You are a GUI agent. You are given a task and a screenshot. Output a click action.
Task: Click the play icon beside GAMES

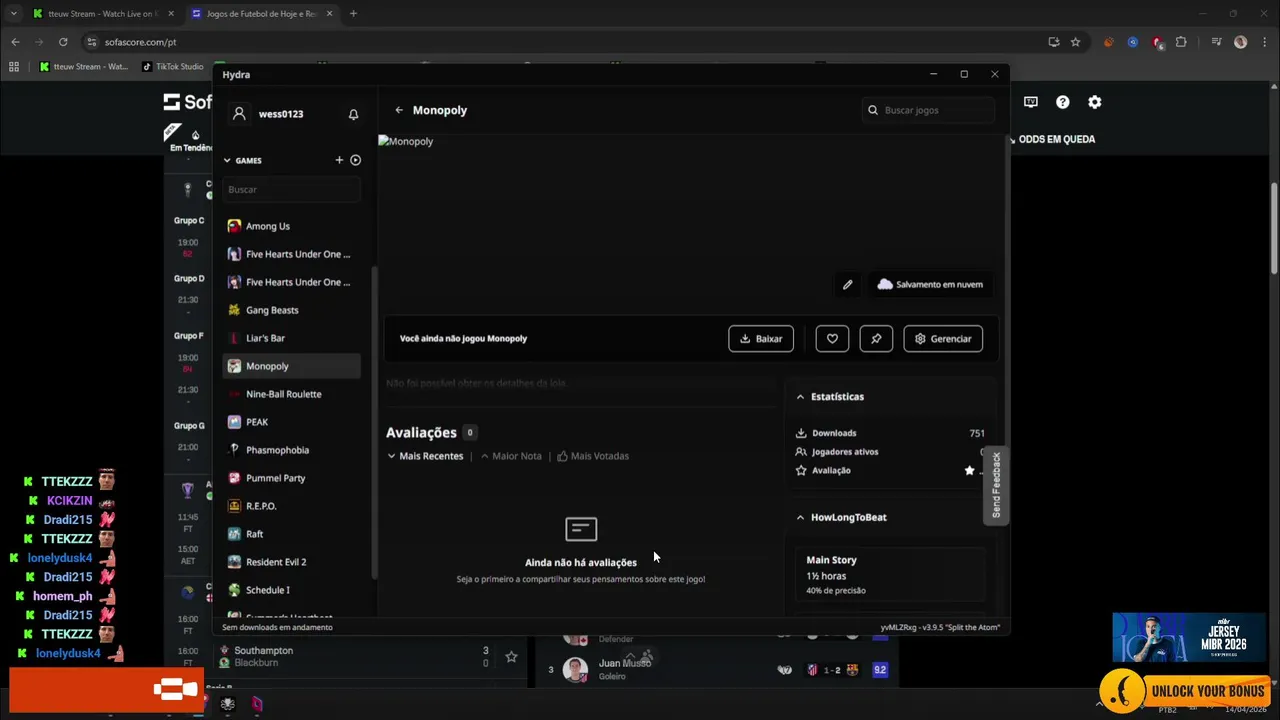[355, 160]
